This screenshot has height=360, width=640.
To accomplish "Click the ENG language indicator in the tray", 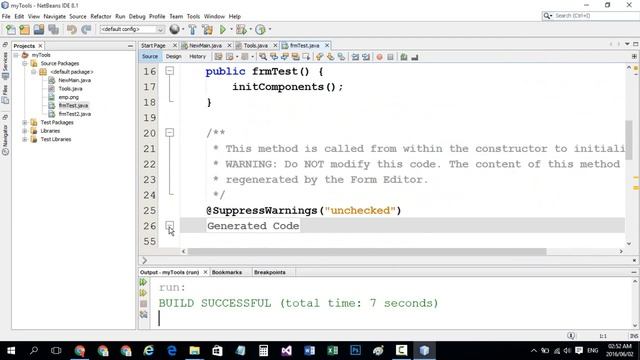I will pos(593,351).
